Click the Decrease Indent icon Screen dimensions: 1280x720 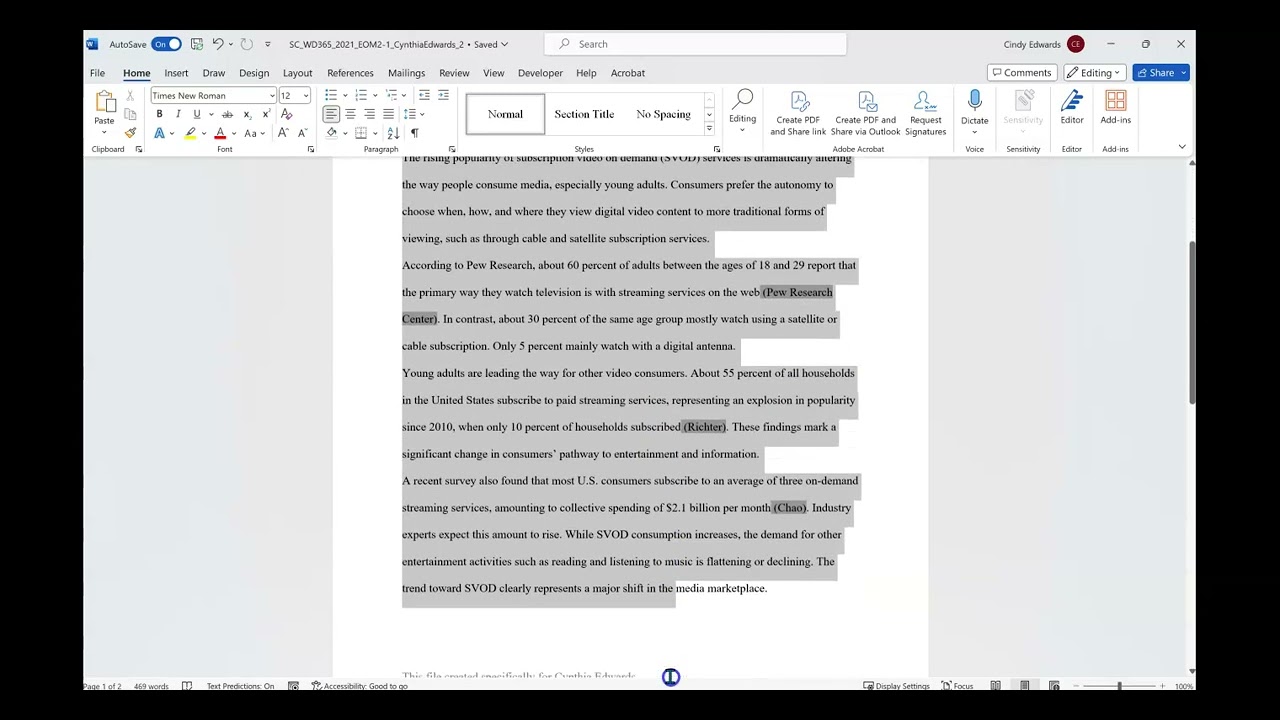click(424, 95)
